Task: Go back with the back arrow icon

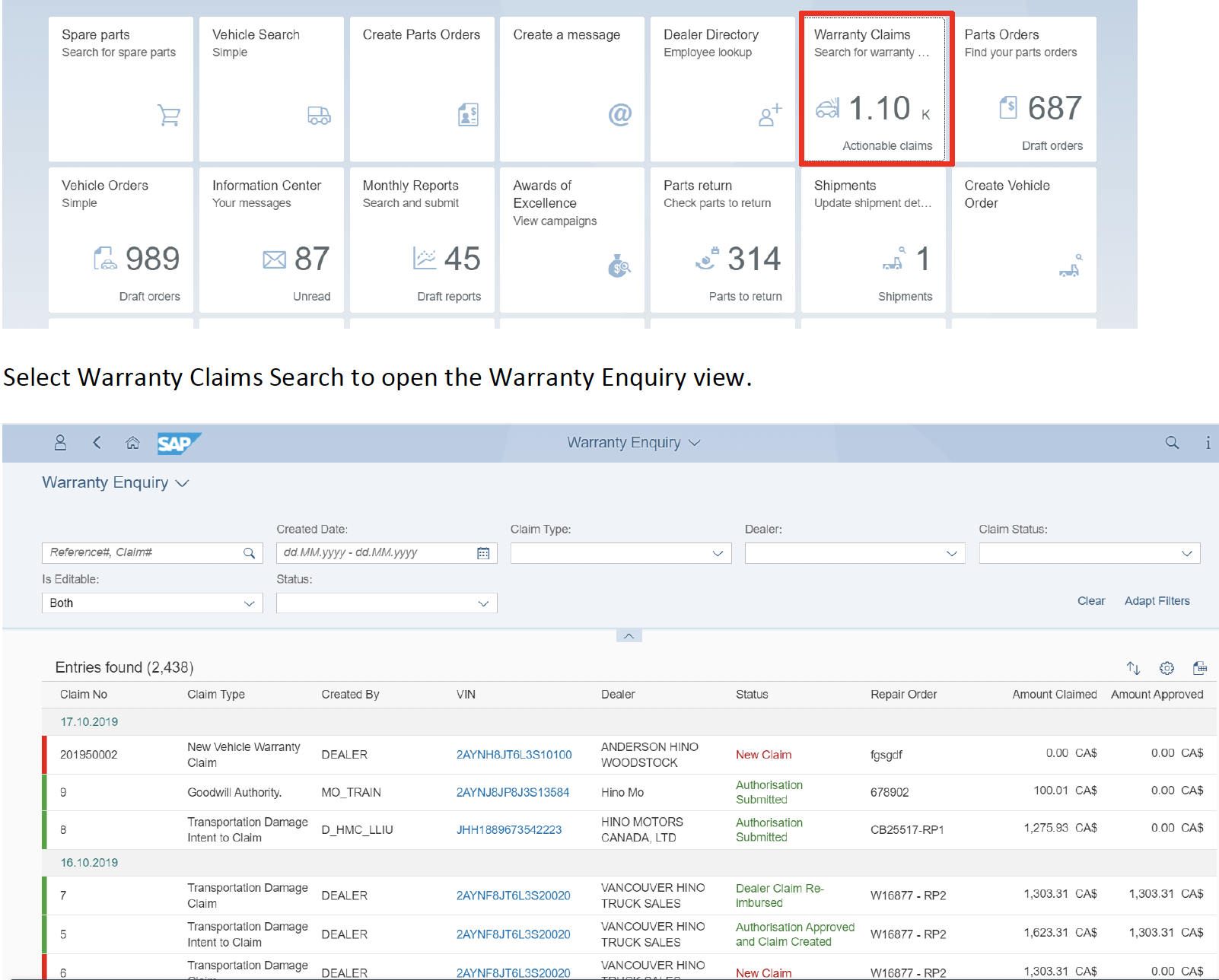Action: click(x=97, y=443)
